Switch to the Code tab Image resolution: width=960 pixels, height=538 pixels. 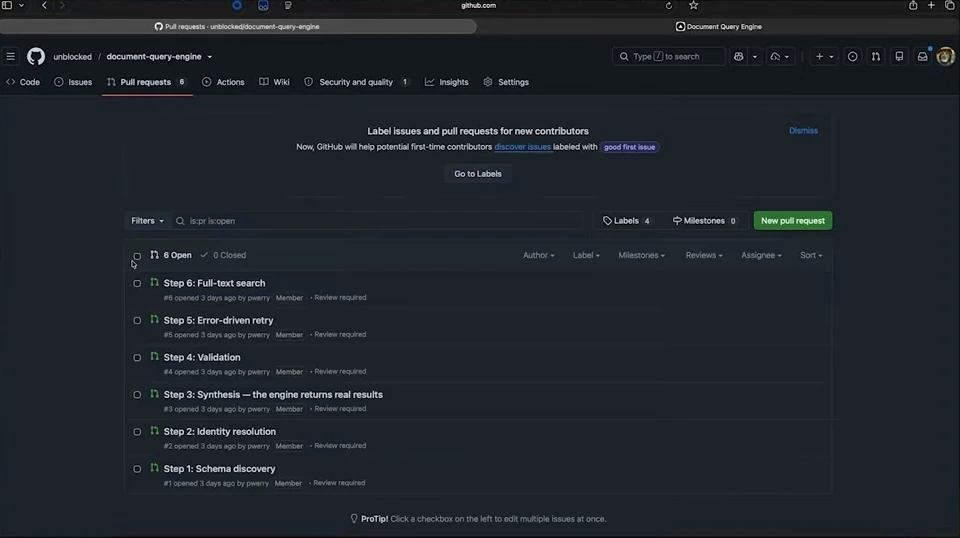tap(23, 82)
